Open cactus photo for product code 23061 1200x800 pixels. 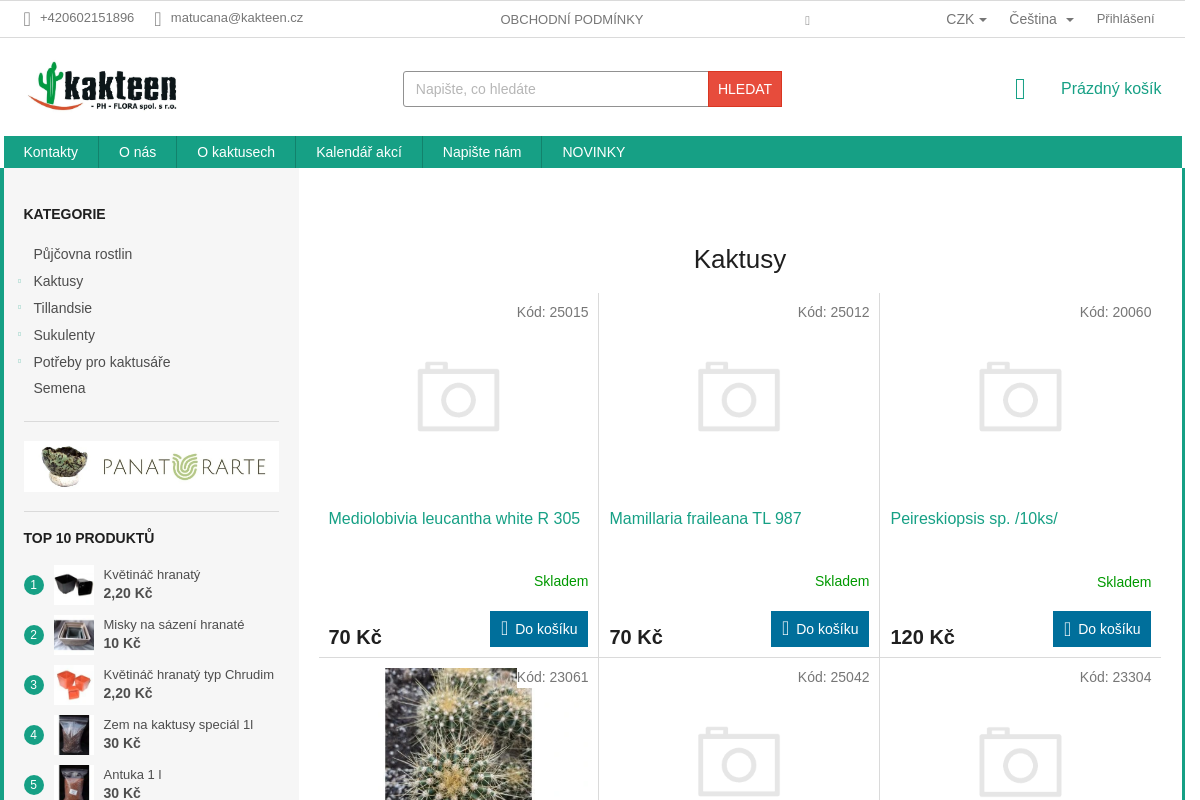[458, 734]
